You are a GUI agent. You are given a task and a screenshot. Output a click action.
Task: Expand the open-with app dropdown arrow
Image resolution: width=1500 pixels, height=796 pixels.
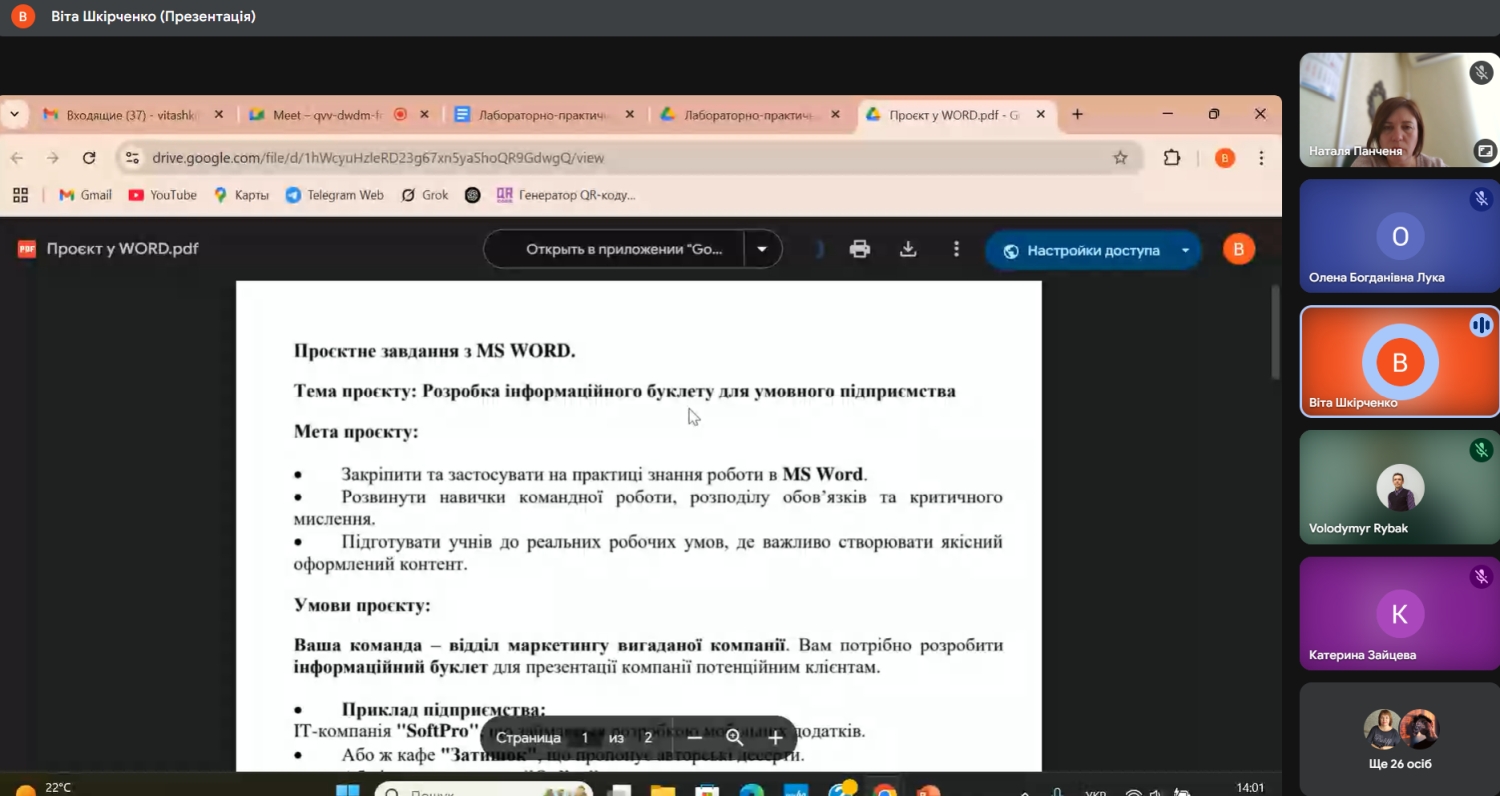[x=762, y=249]
